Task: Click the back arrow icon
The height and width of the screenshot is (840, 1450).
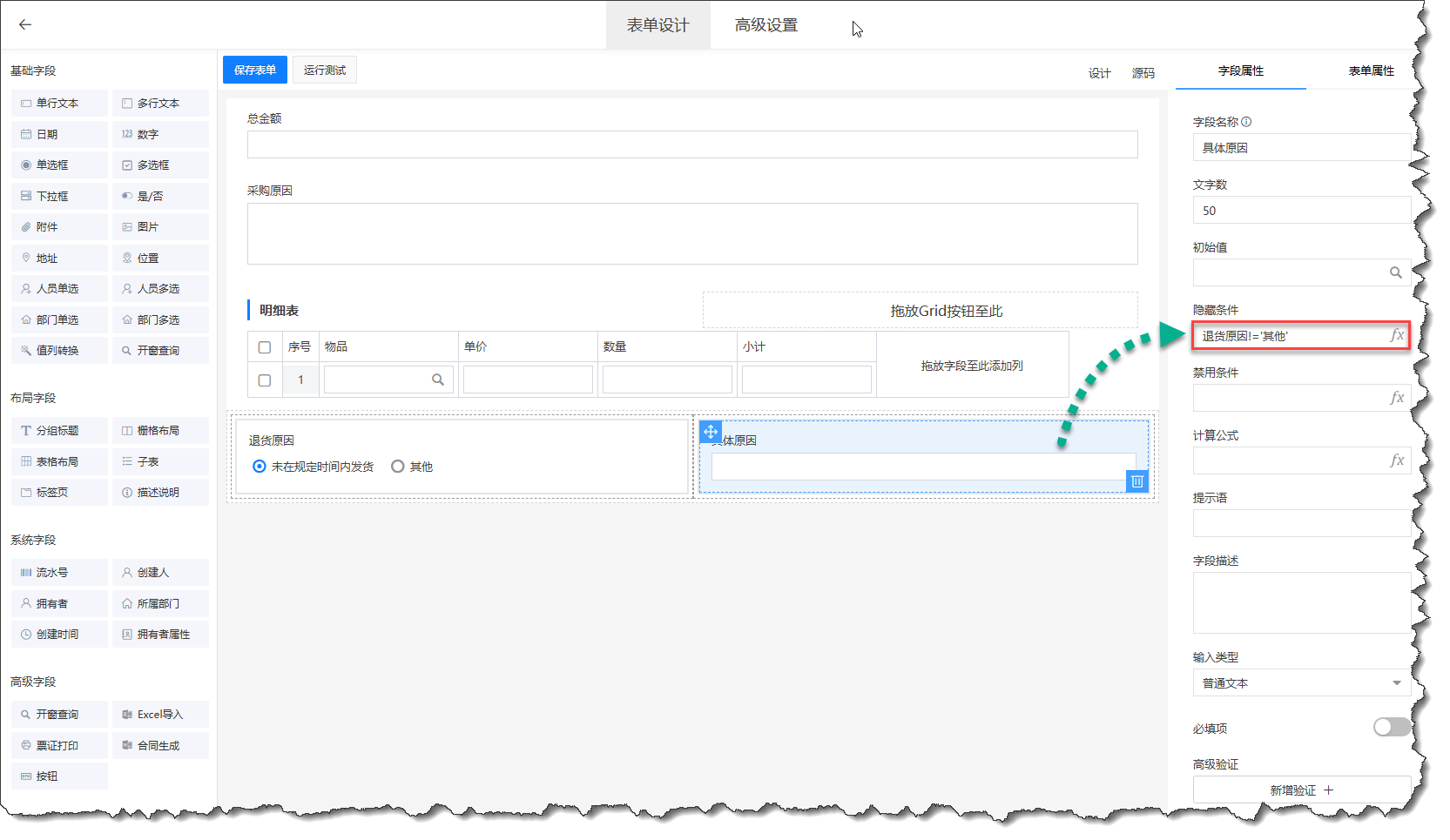Action: point(25,24)
